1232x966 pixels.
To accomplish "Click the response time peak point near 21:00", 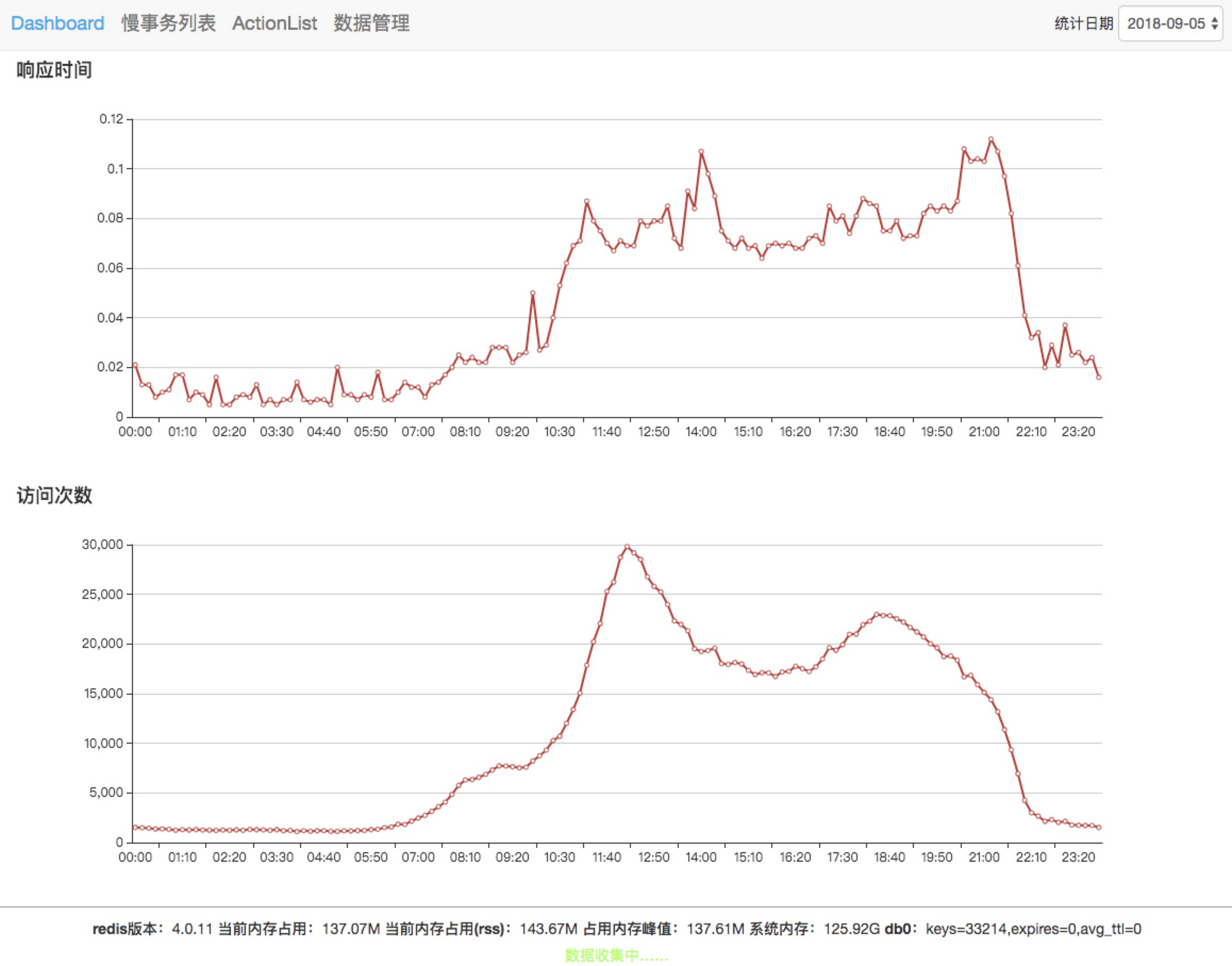I will click(991, 139).
